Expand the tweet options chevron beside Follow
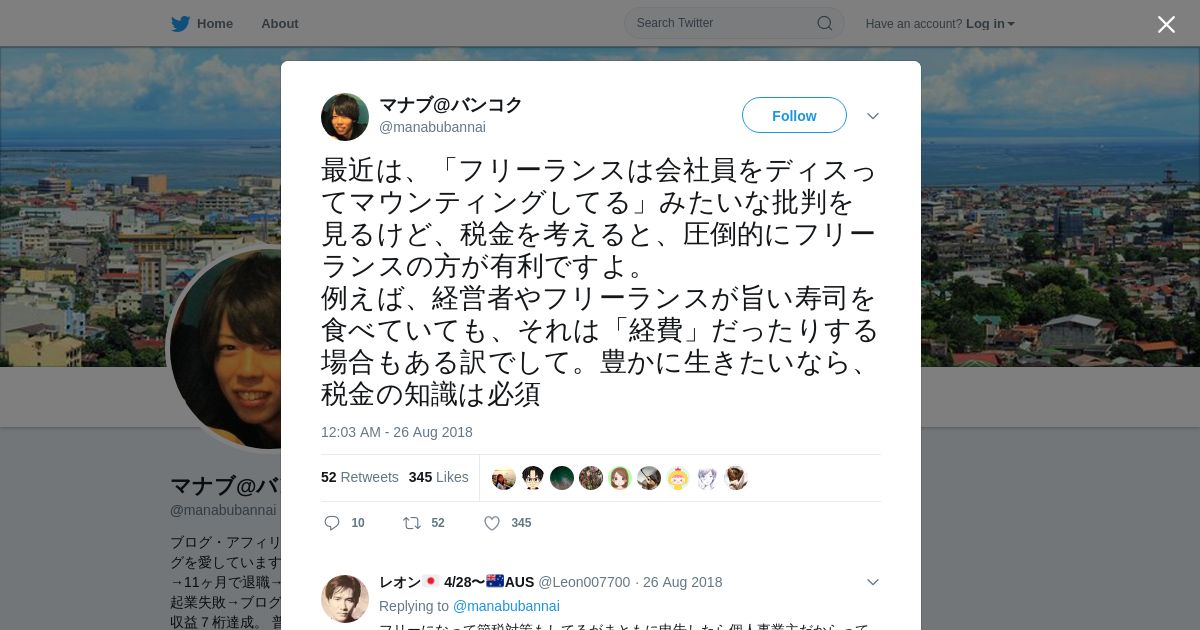 pyautogui.click(x=873, y=116)
